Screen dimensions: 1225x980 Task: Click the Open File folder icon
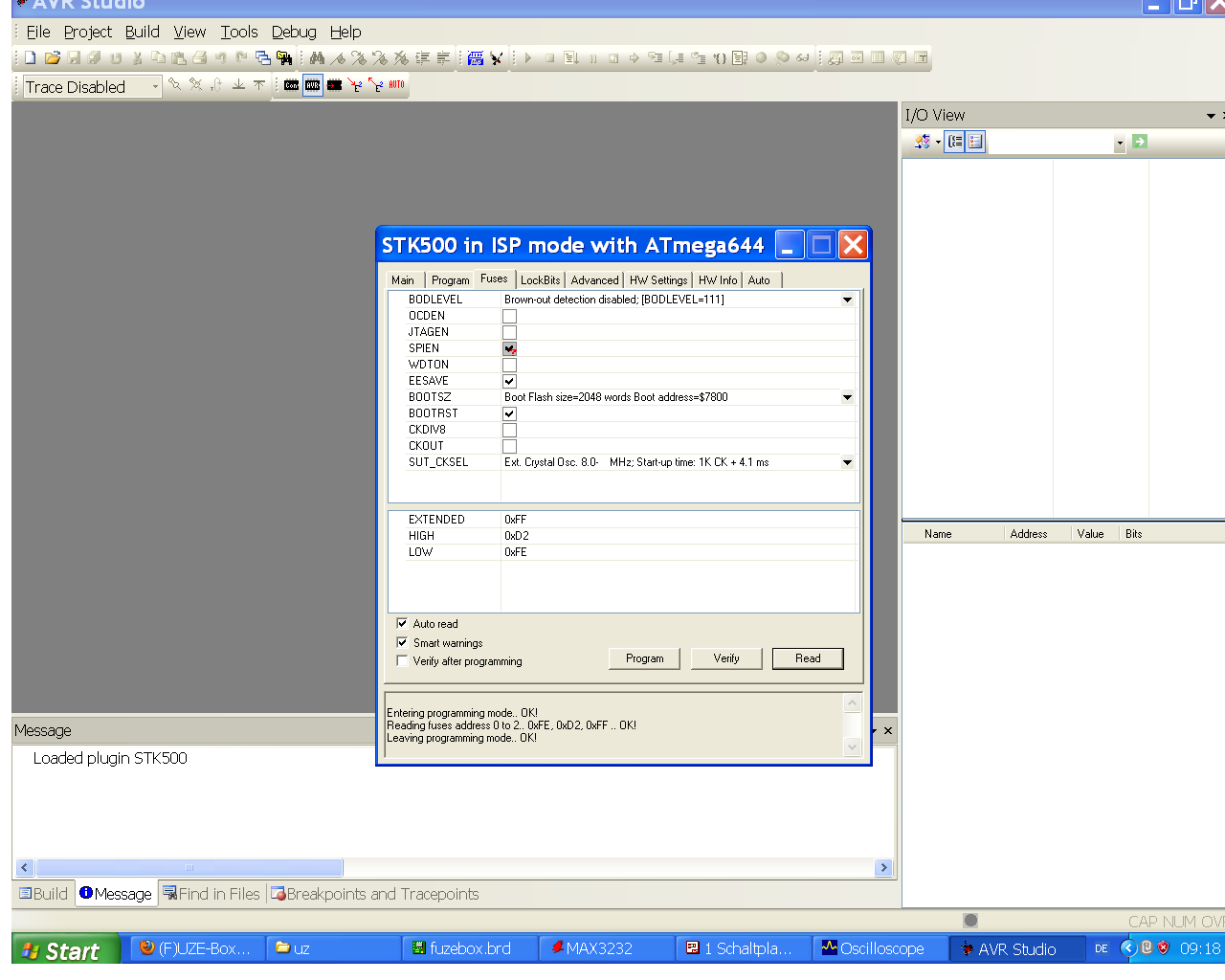point(53,57)
